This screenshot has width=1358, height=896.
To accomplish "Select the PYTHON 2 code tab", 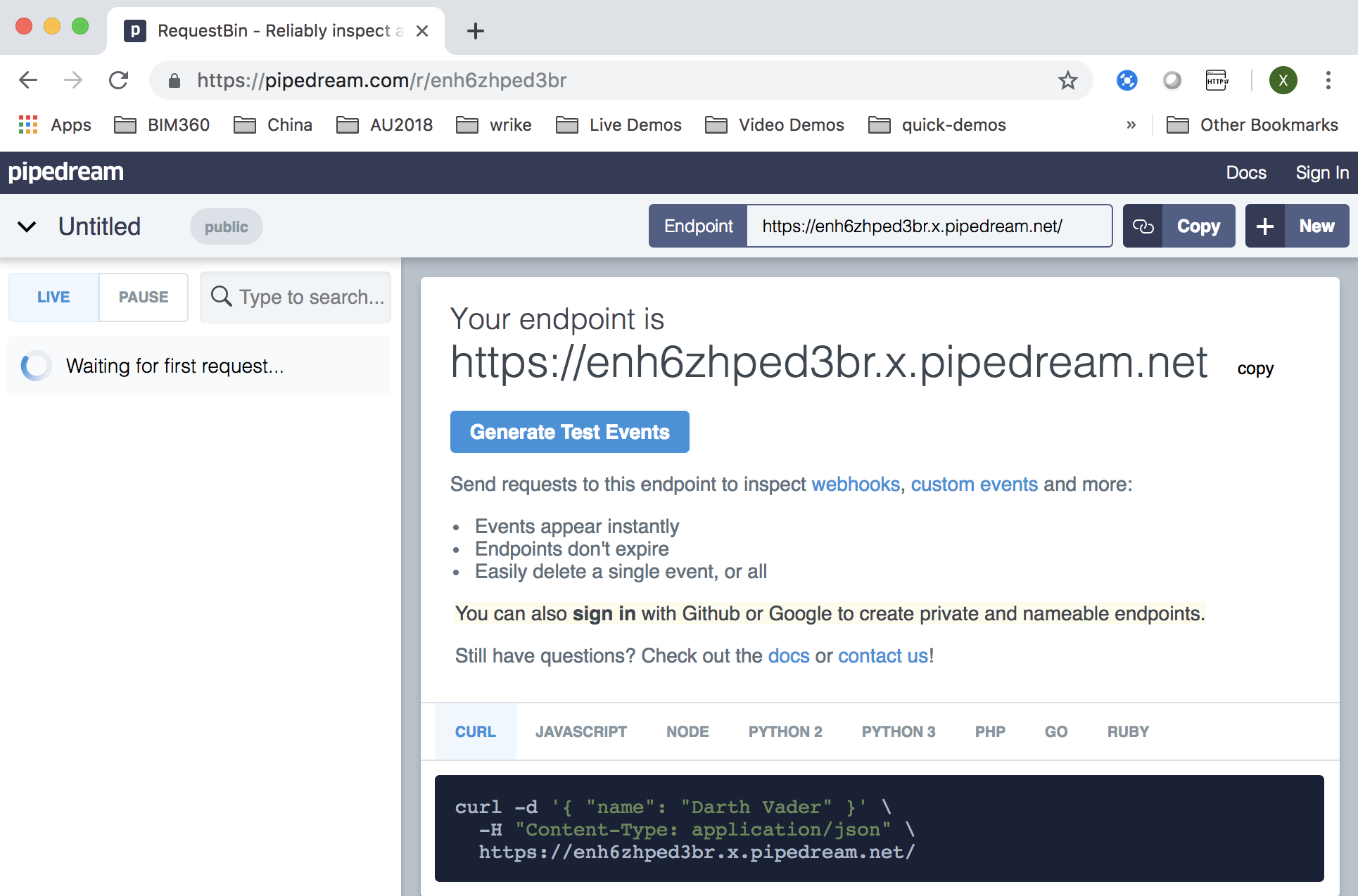I will coord(785,731).
